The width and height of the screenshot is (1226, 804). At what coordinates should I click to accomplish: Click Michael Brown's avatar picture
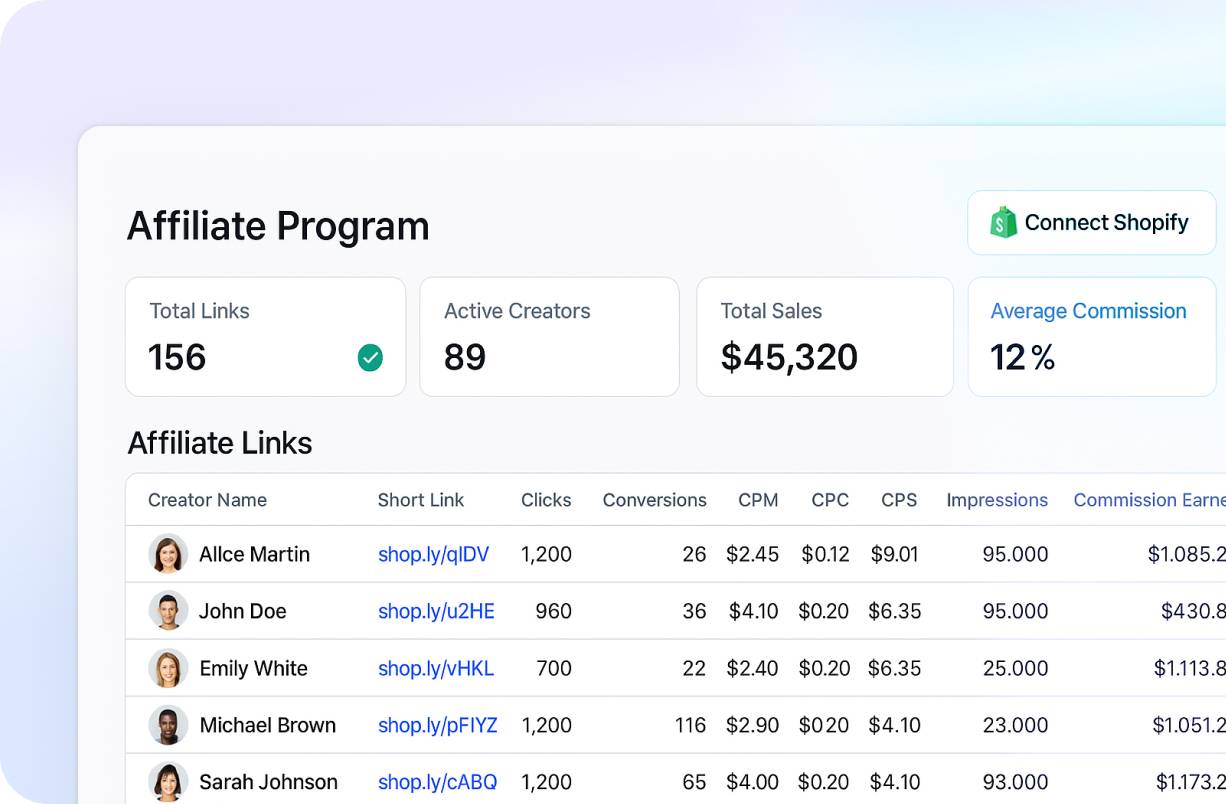[168, 725]
